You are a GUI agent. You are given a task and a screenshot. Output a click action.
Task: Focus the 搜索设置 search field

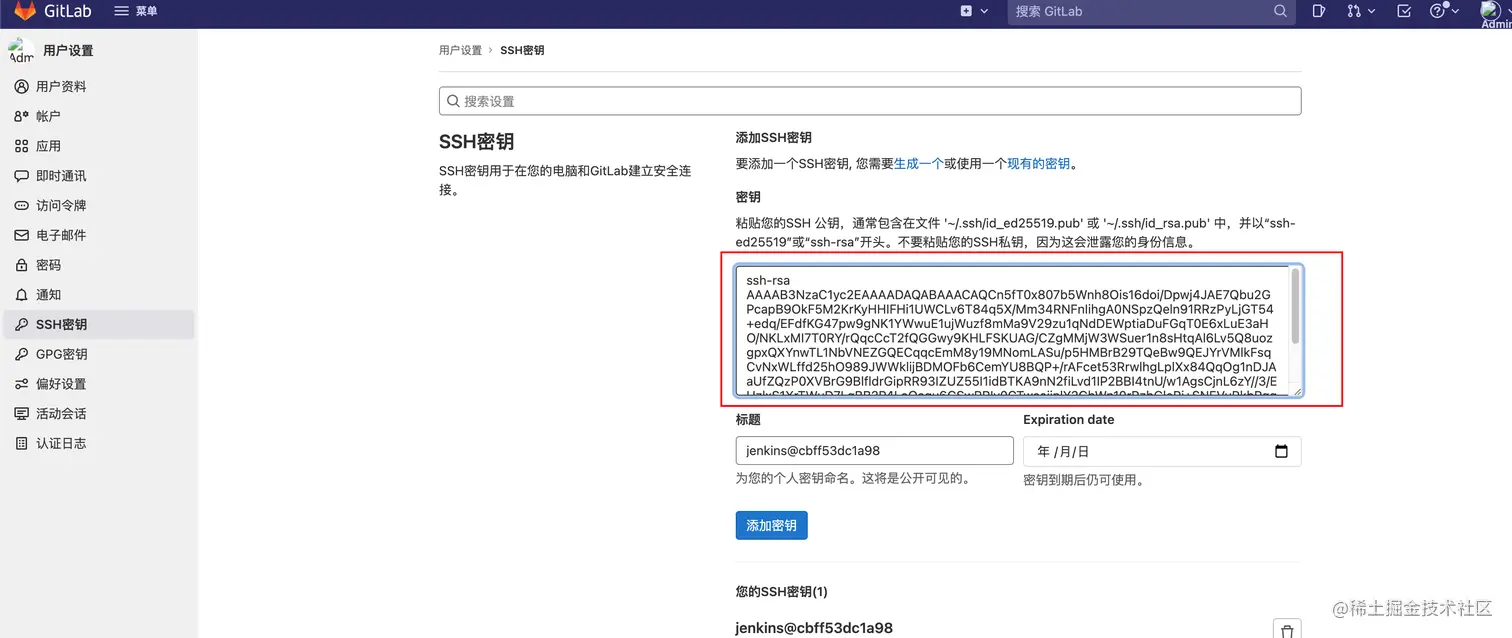(x=870, y=101)
